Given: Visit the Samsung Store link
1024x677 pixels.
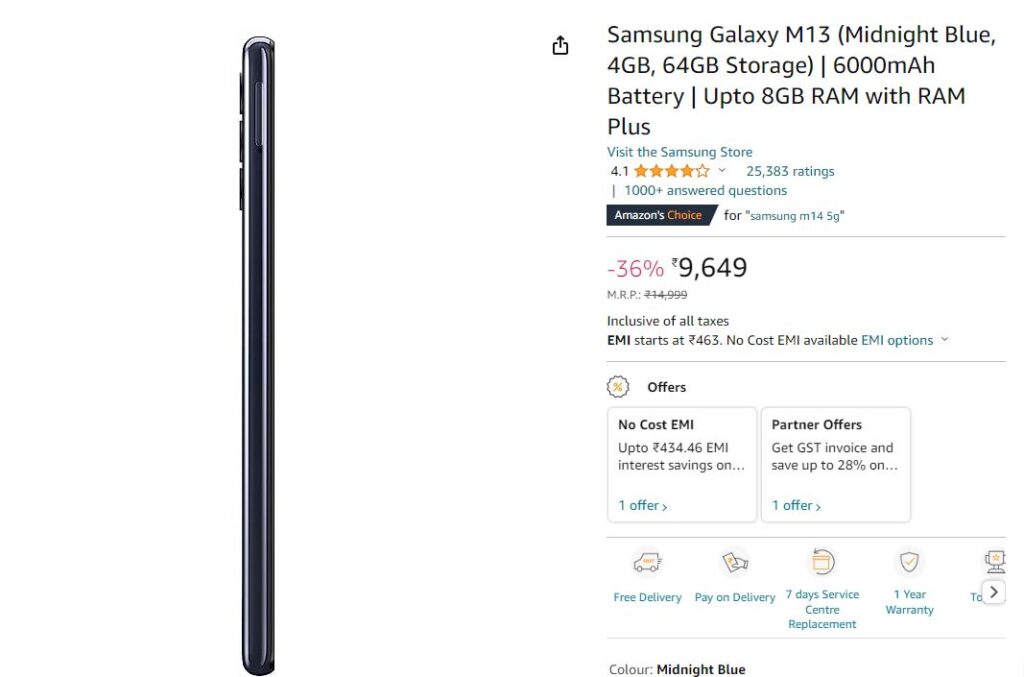Looking at the screenshot, I should 679,152.
